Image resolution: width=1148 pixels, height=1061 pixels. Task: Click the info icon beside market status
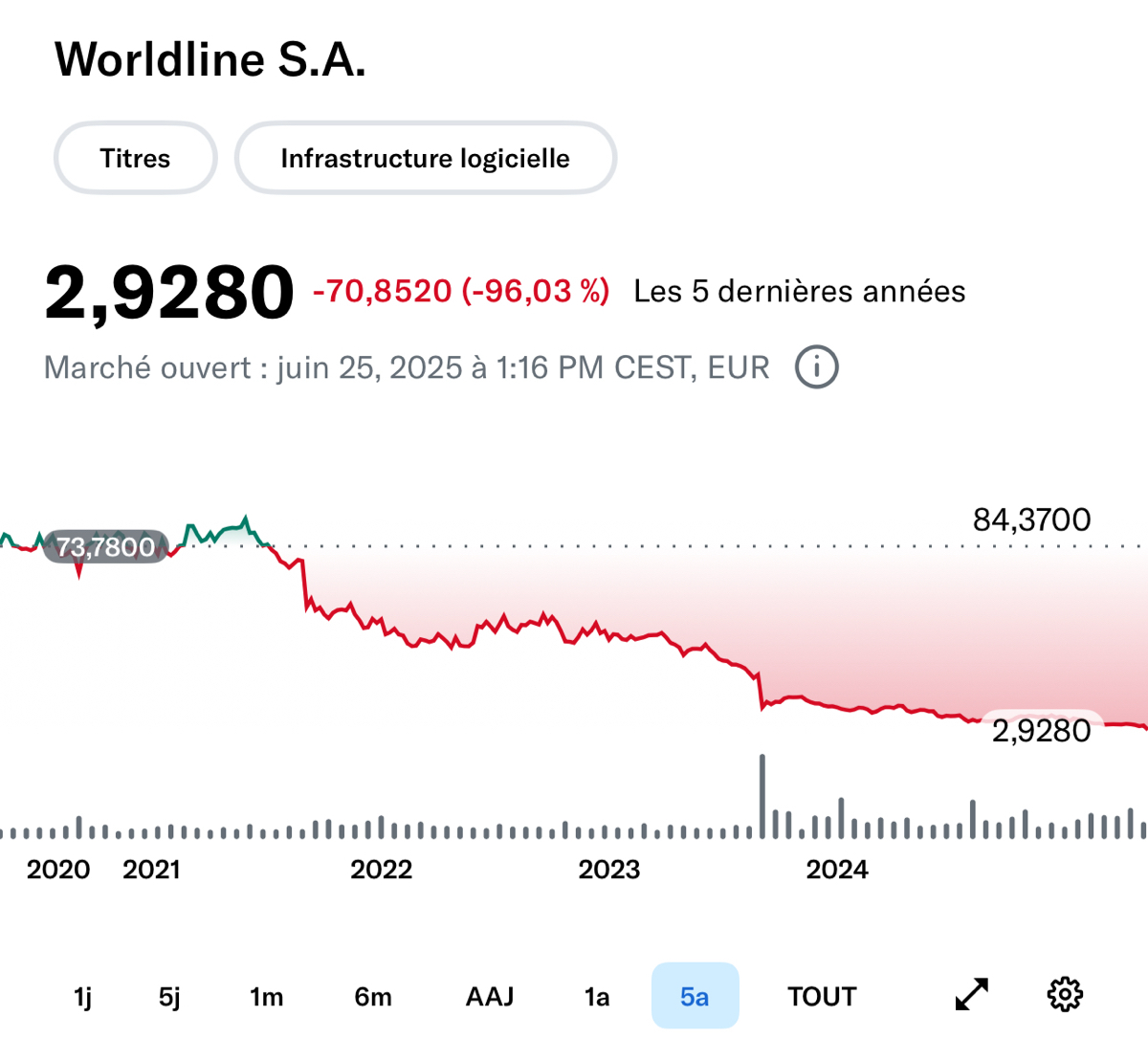pyautogui.click(x=817, y=367)
